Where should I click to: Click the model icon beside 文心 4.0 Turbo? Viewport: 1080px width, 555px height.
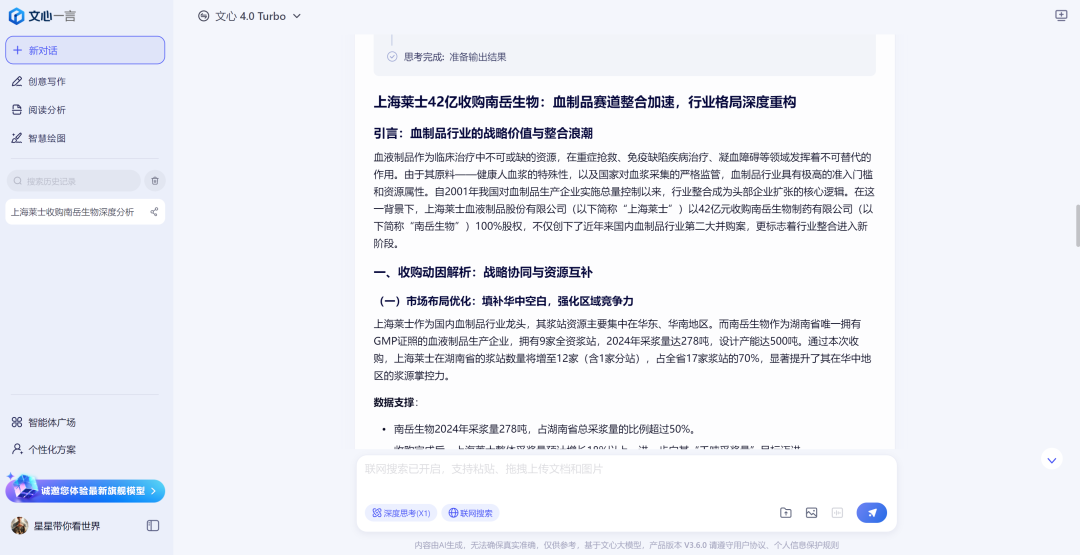pos(203,16)
